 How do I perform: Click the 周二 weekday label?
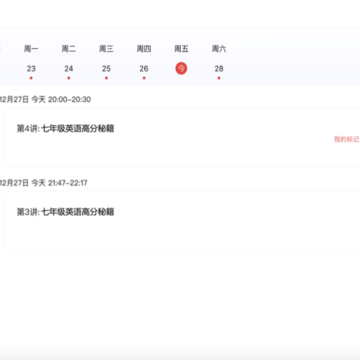click(69, 49)
